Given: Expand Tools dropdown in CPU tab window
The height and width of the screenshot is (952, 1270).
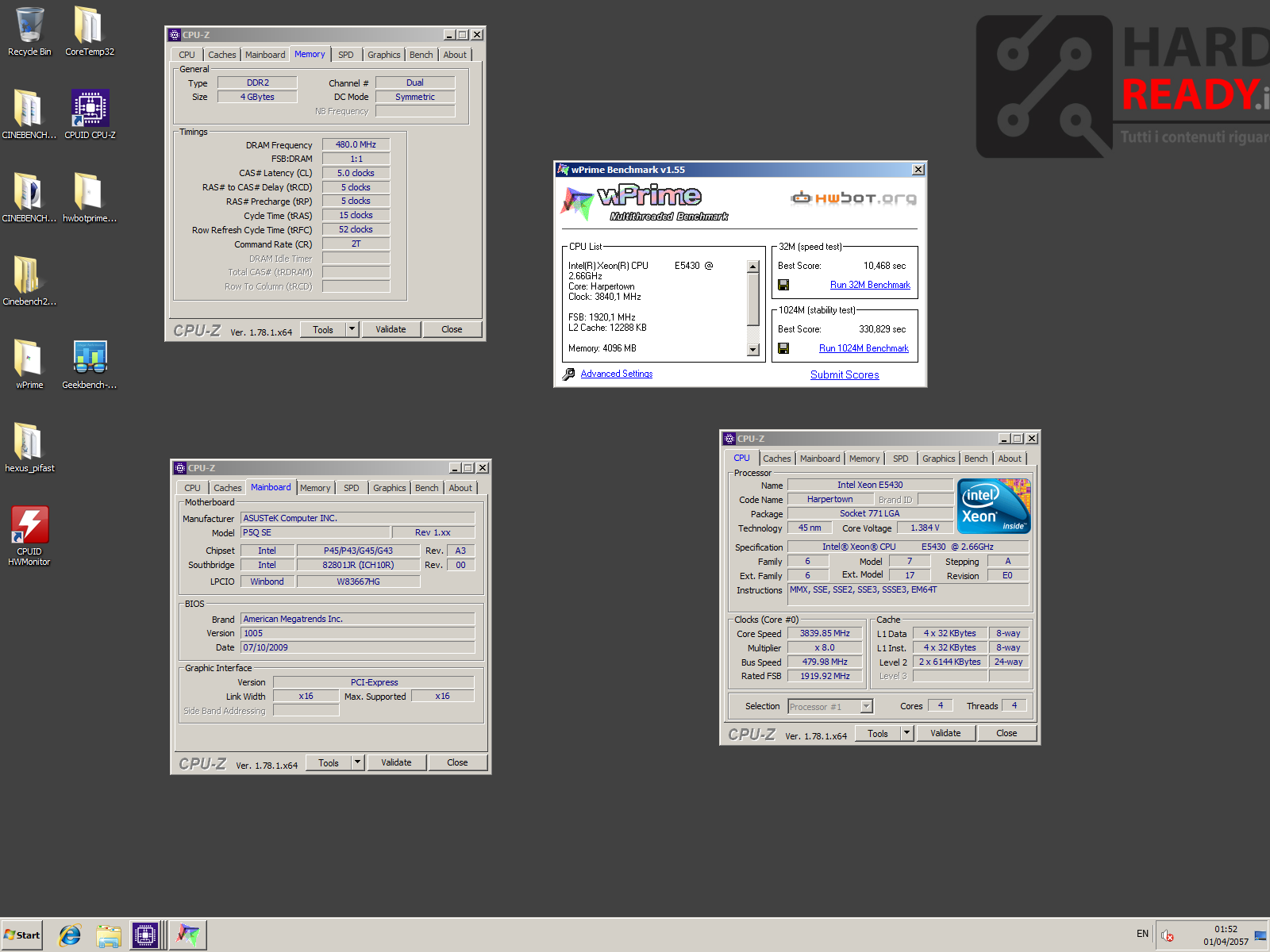Looking at the screenshot, I should (907, 733).
